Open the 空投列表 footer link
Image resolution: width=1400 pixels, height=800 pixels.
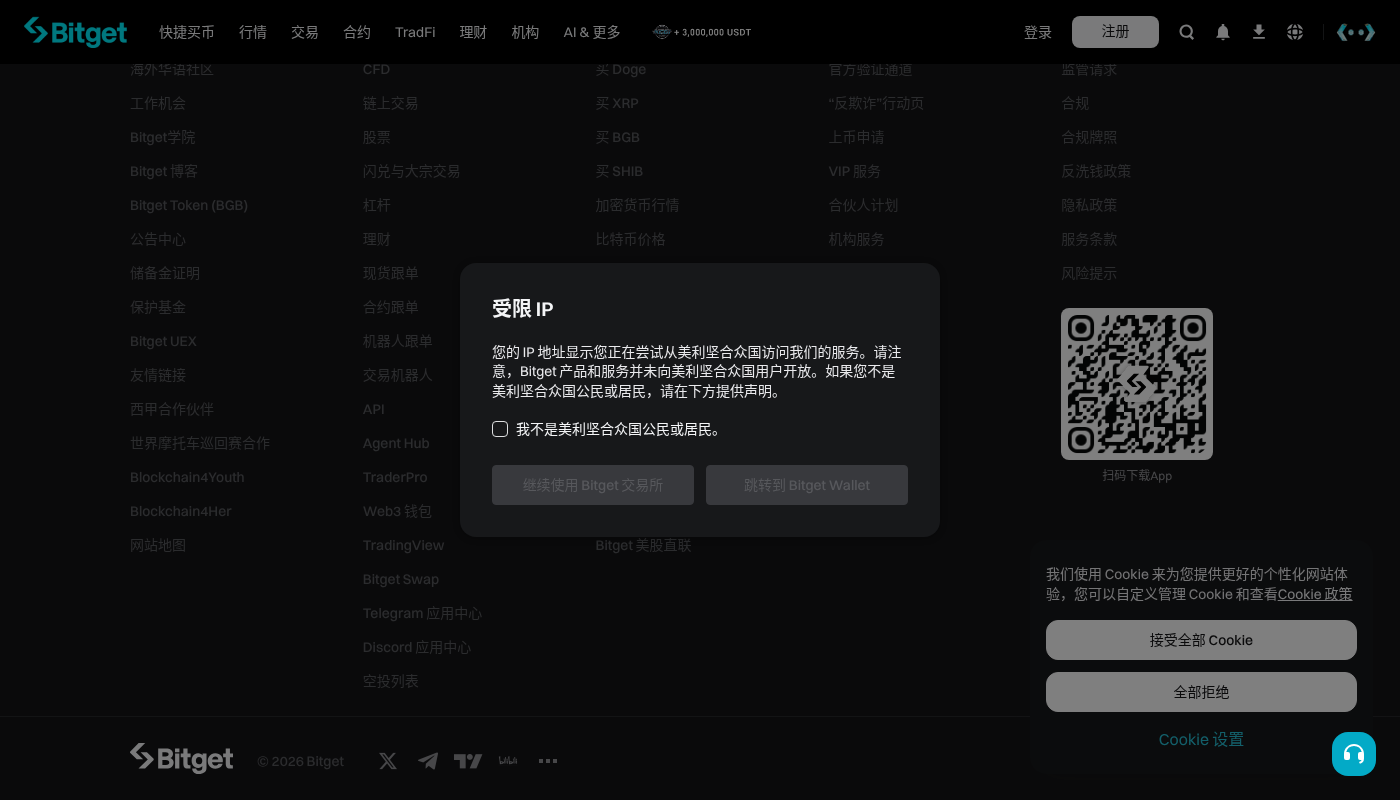click(x=391, y=681)
